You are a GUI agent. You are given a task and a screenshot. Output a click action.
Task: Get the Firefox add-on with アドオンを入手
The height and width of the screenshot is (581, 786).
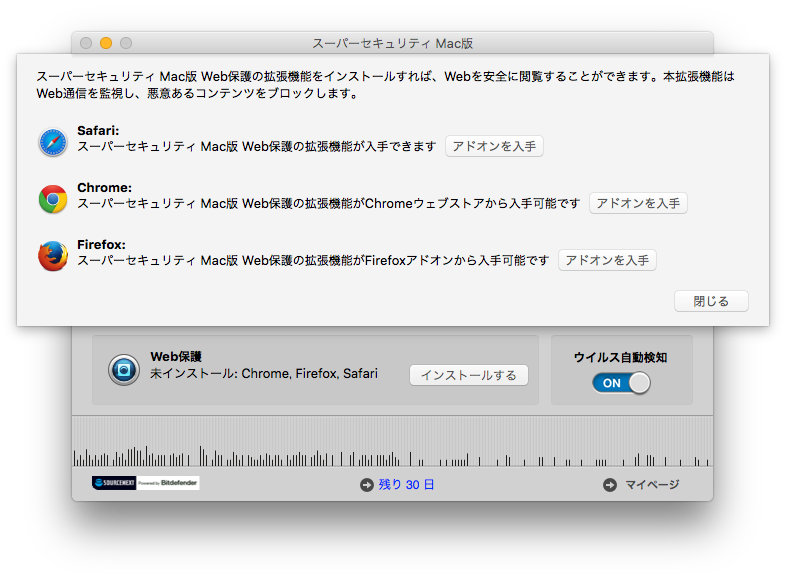coord(607,260)
